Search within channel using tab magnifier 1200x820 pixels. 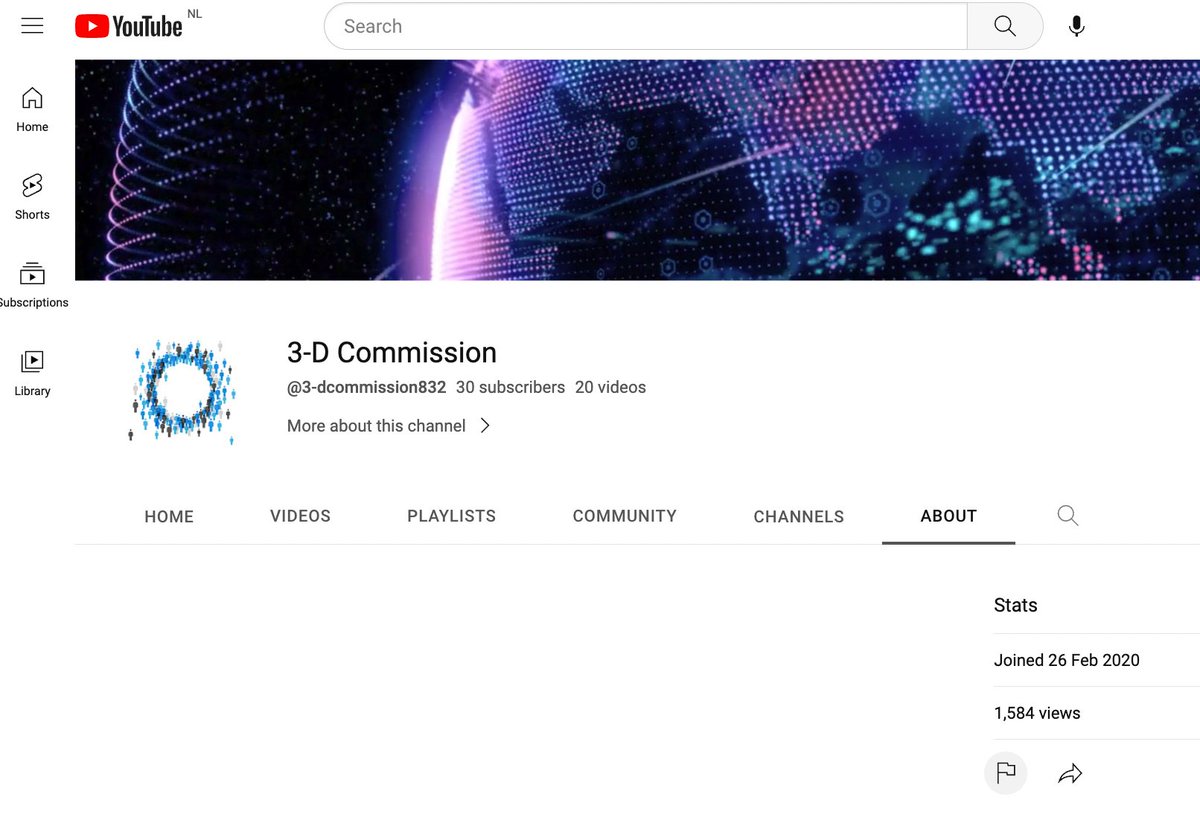pyautogui.click(x=1067, y=516)
